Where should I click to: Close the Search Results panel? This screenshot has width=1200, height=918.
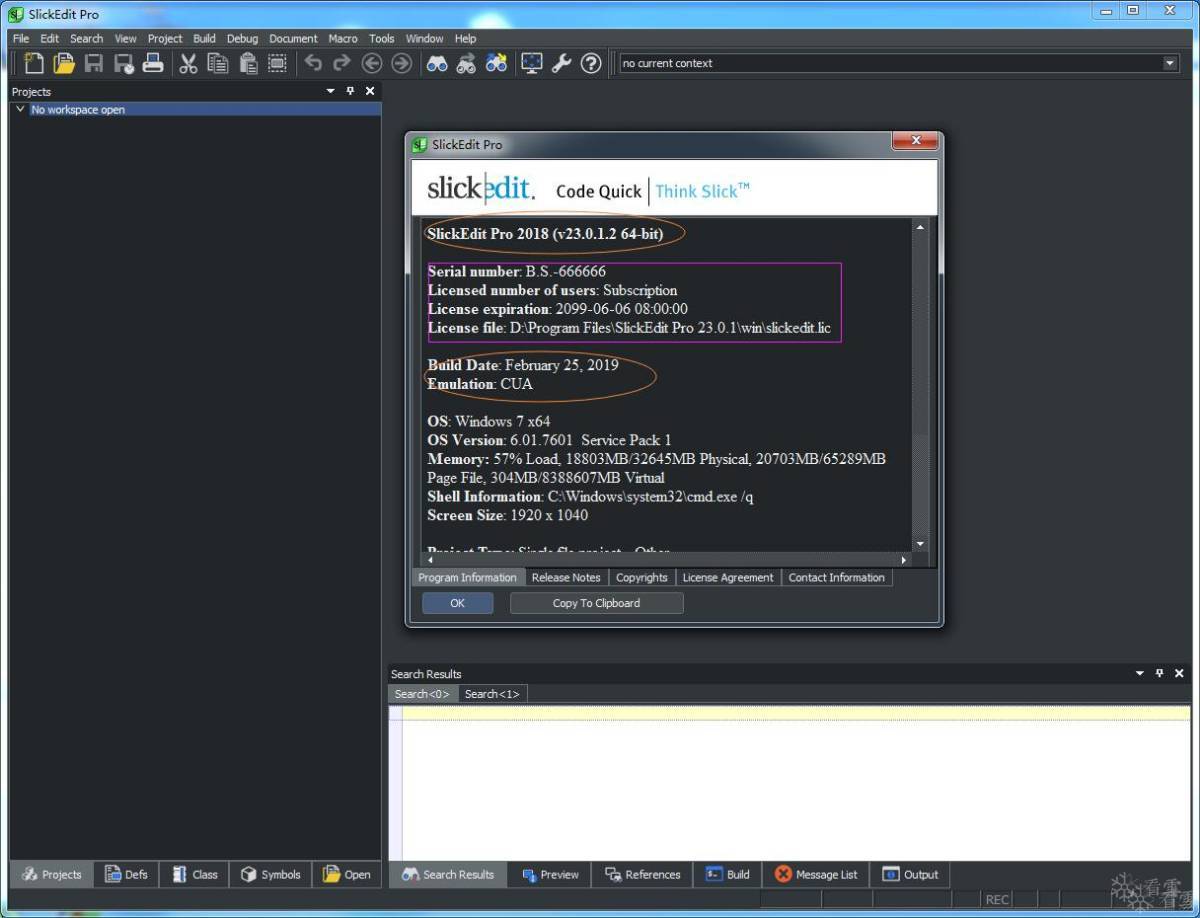pyautogui.click(x=1179, y=673)
